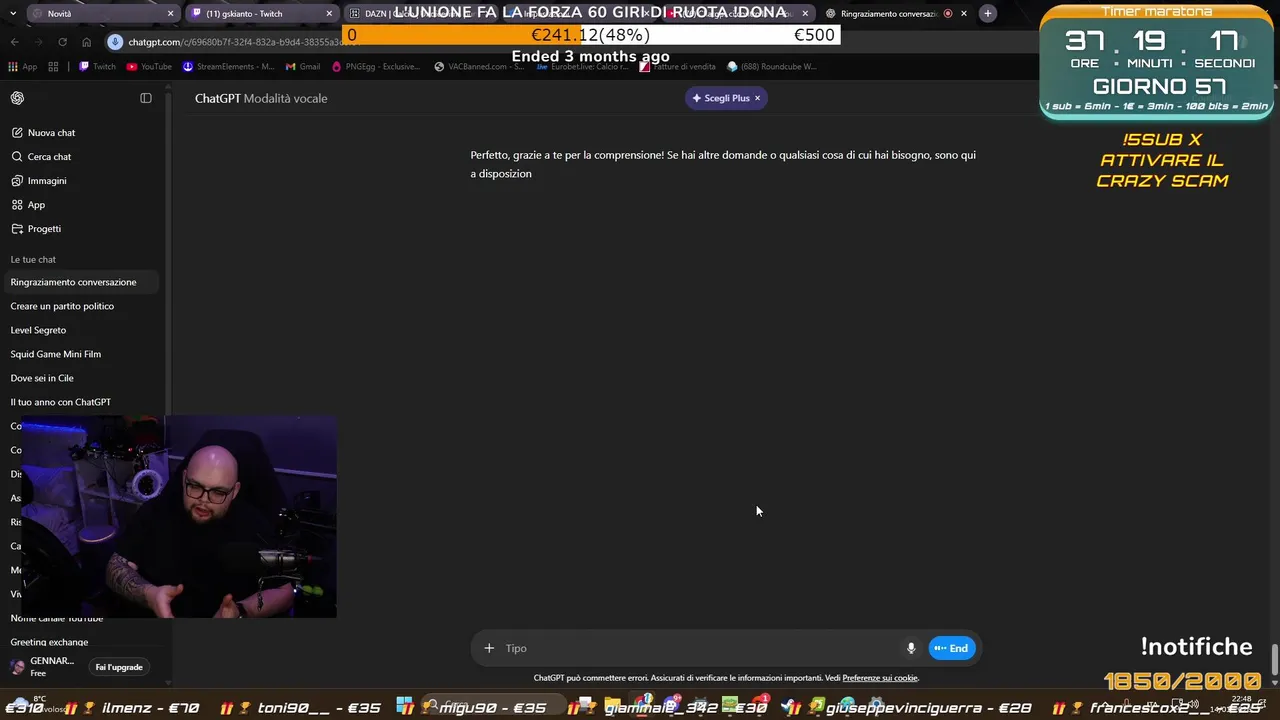
Task: Start a new chat via Nuova chat
Action: click(x=43, y=132)
